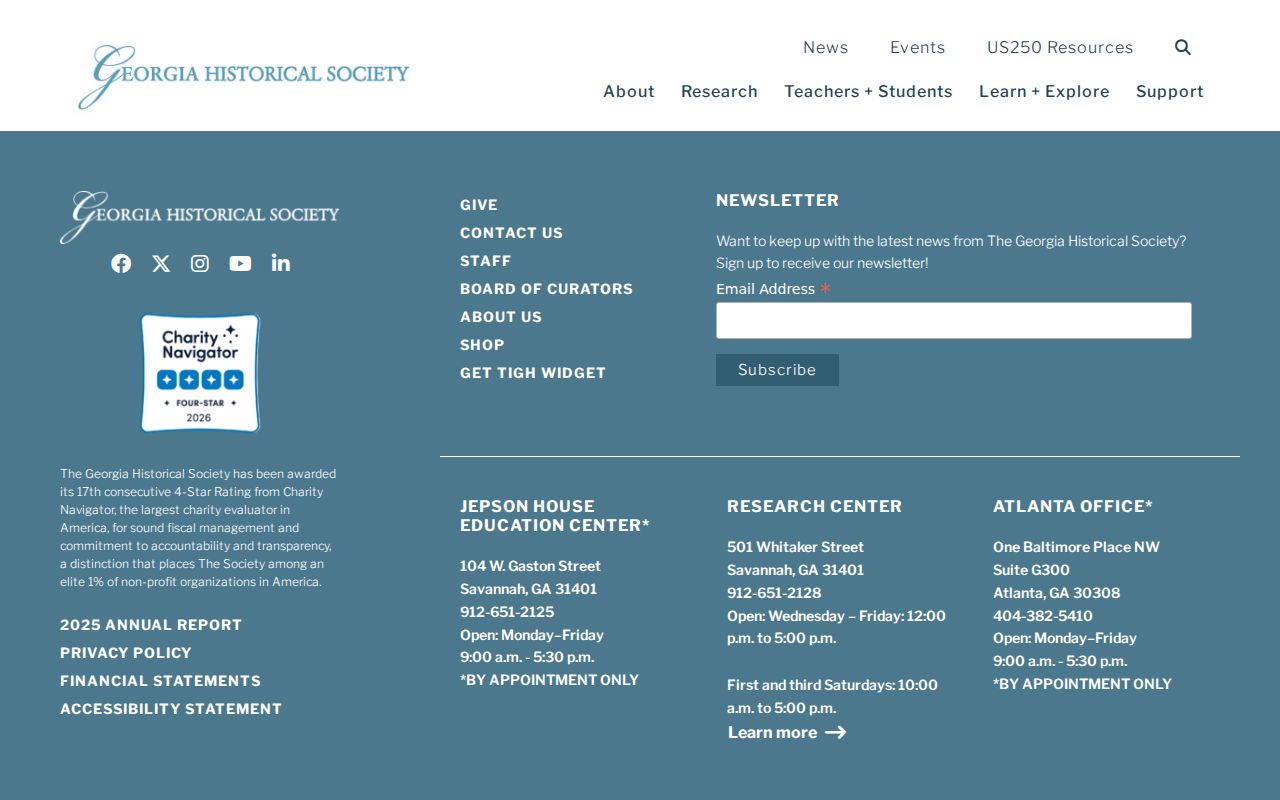Click the Newsletter heading
The image size is (1280, 800).
[x=777, y=201]
